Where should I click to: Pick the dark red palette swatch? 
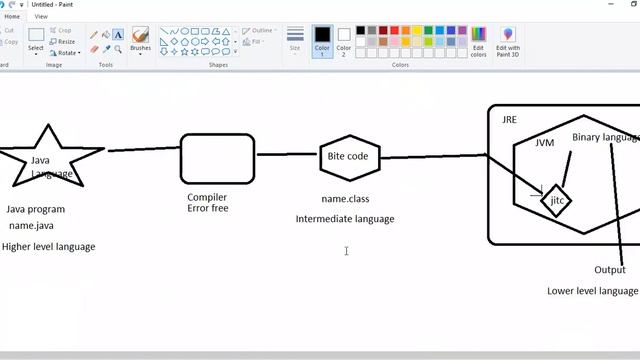pos(383,31)
